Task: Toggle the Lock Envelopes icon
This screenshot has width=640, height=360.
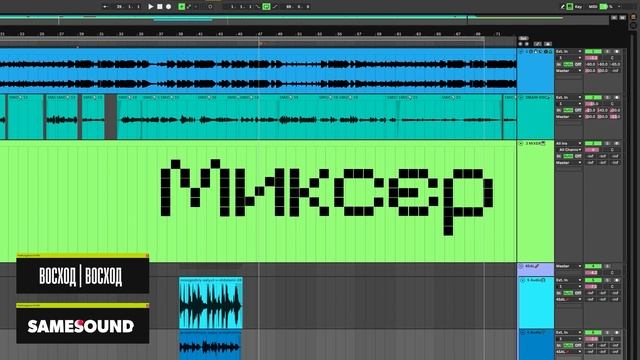Action: [x=538, y=44]
